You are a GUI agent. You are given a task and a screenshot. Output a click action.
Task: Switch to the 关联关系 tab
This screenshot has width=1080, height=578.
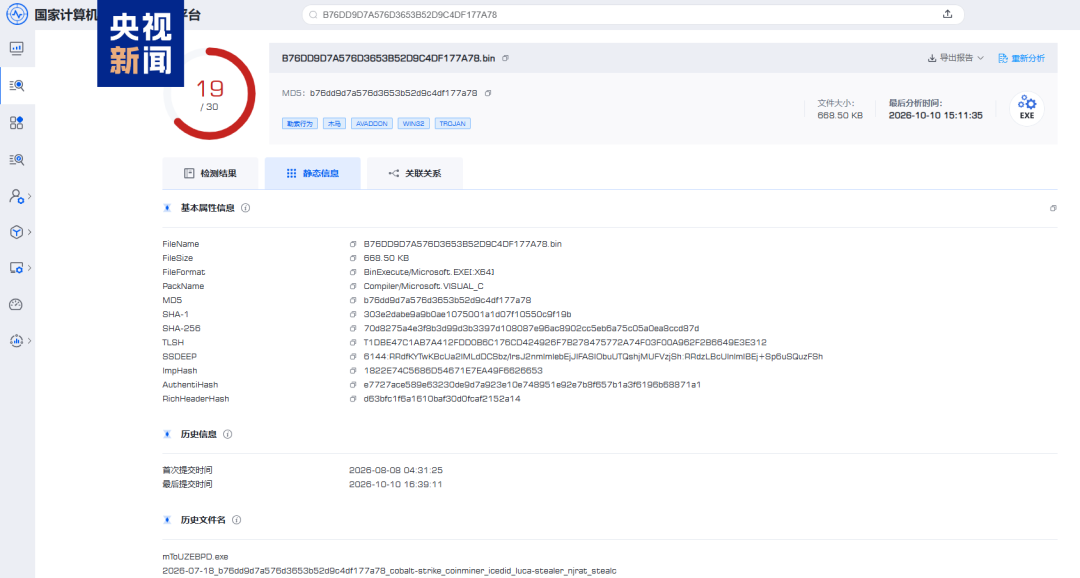click(x=415, y=173)
